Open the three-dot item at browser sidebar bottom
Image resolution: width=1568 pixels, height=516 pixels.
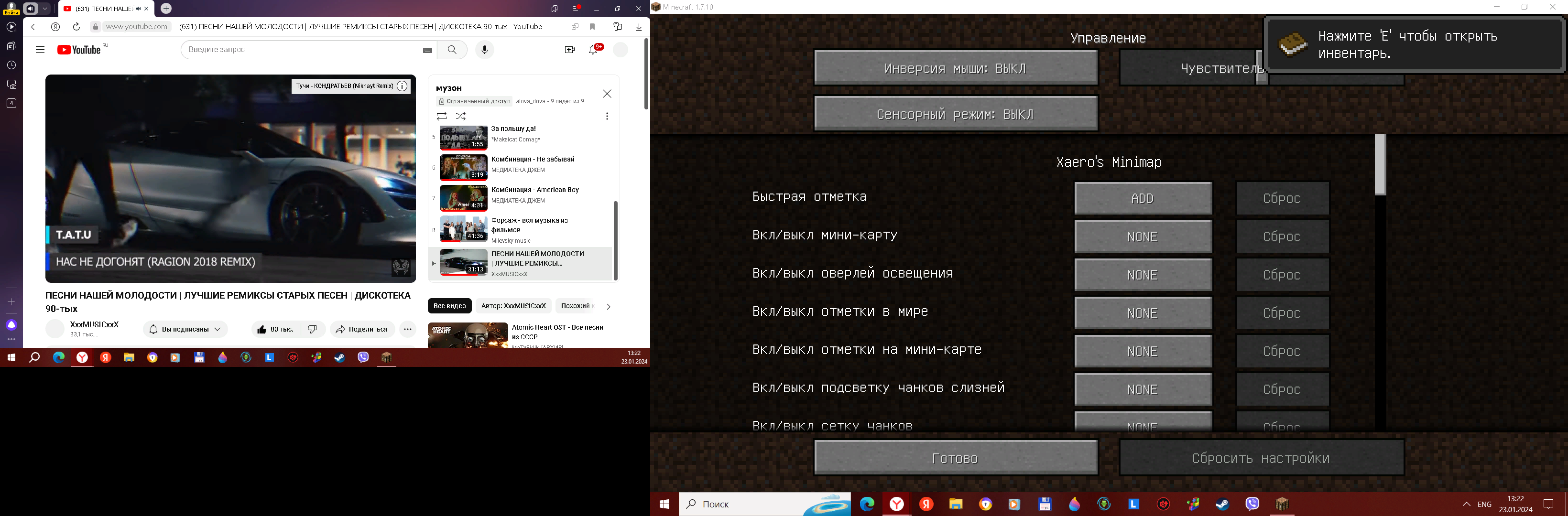[11, 340]
